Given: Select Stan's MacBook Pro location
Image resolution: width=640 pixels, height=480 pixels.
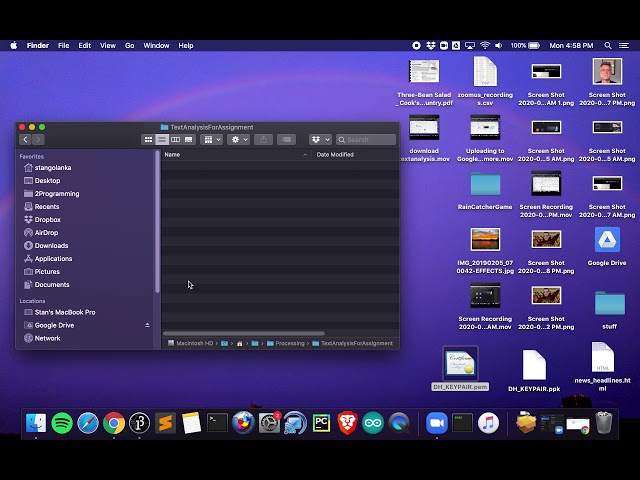Looking at the screenshot, I should pyautogui.click(x=60, y=312).
